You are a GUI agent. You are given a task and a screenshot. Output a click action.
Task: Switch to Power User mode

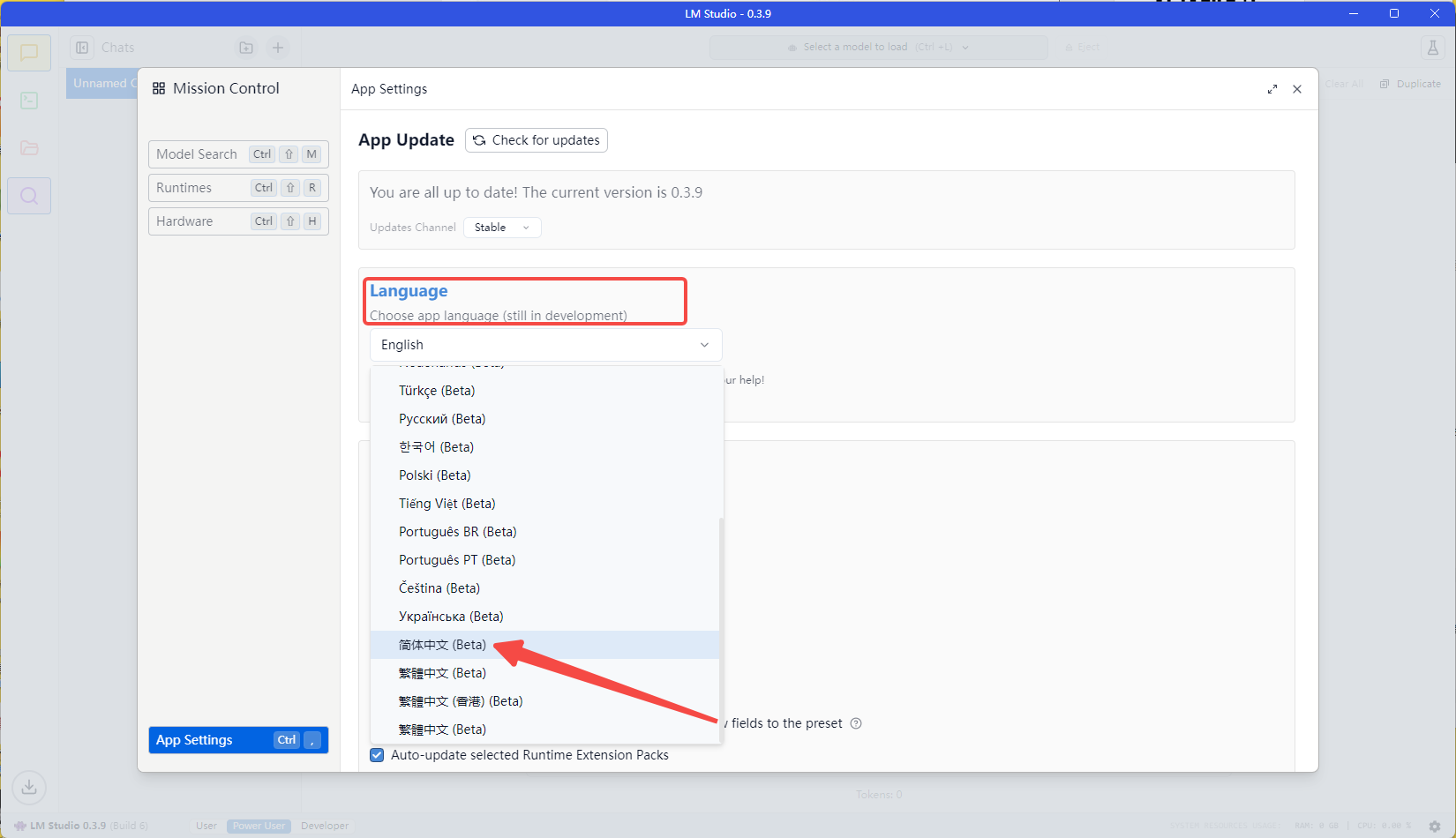259,827
